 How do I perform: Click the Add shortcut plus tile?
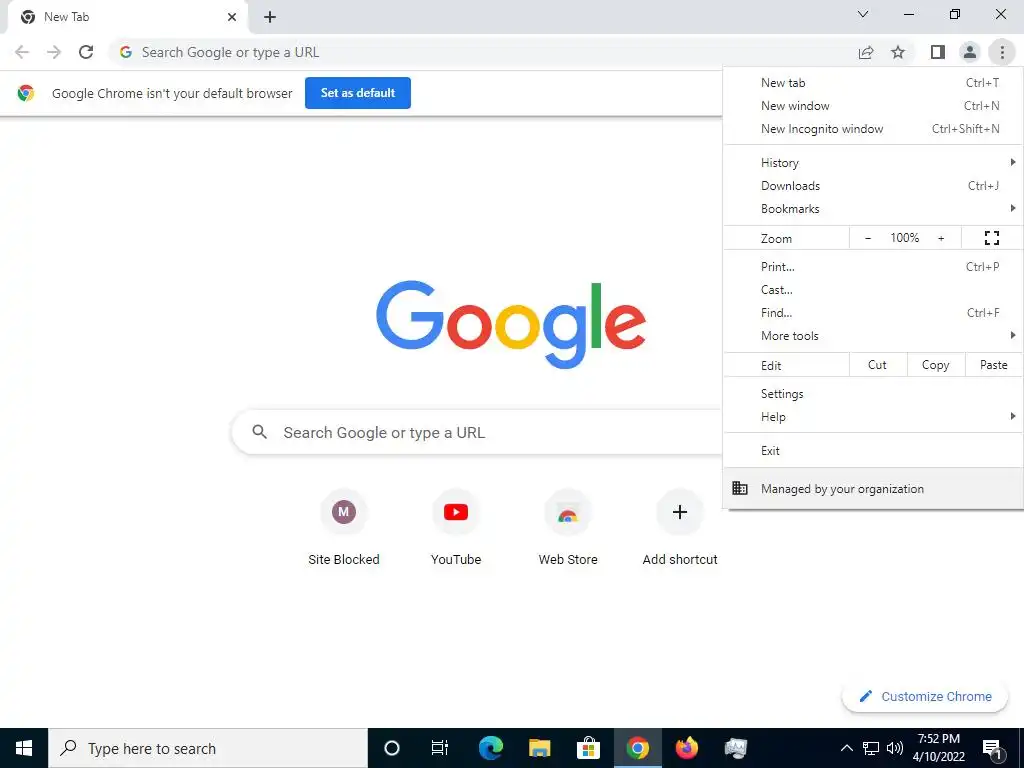coord(680,528)
